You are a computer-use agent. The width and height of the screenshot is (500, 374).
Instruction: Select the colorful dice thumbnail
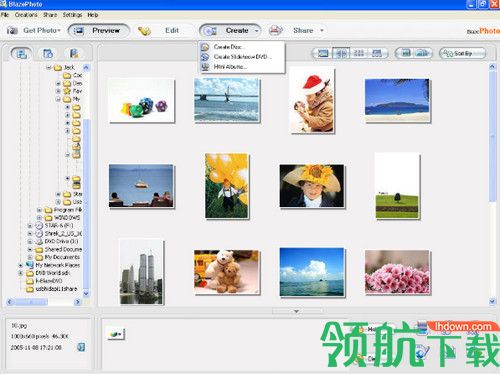click(142, 101)
